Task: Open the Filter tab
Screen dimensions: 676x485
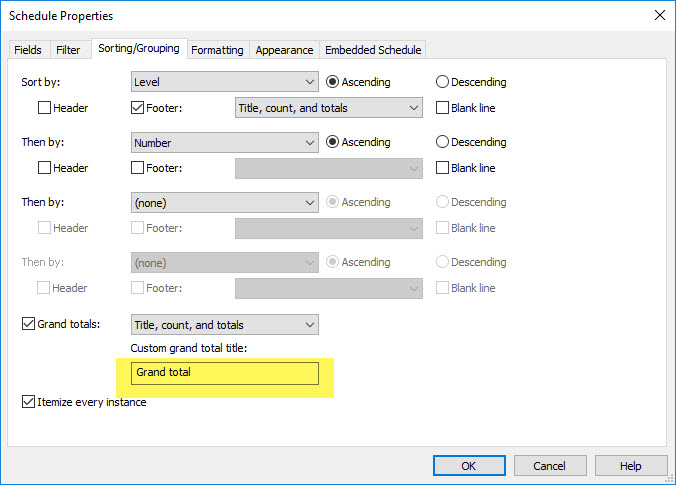Action: [x=68, y=50]
